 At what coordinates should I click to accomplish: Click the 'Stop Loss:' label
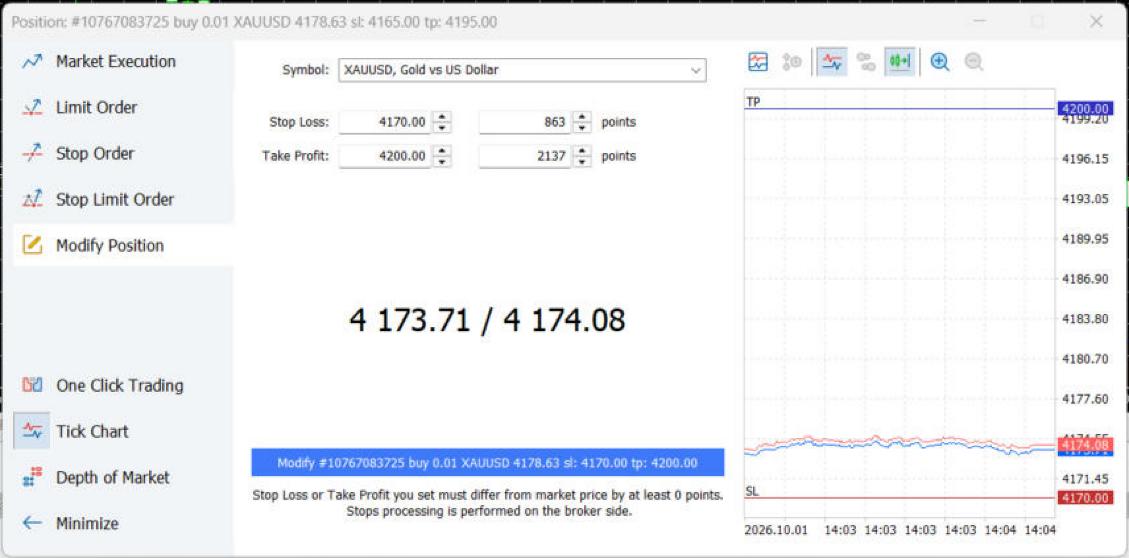(299, 122)
